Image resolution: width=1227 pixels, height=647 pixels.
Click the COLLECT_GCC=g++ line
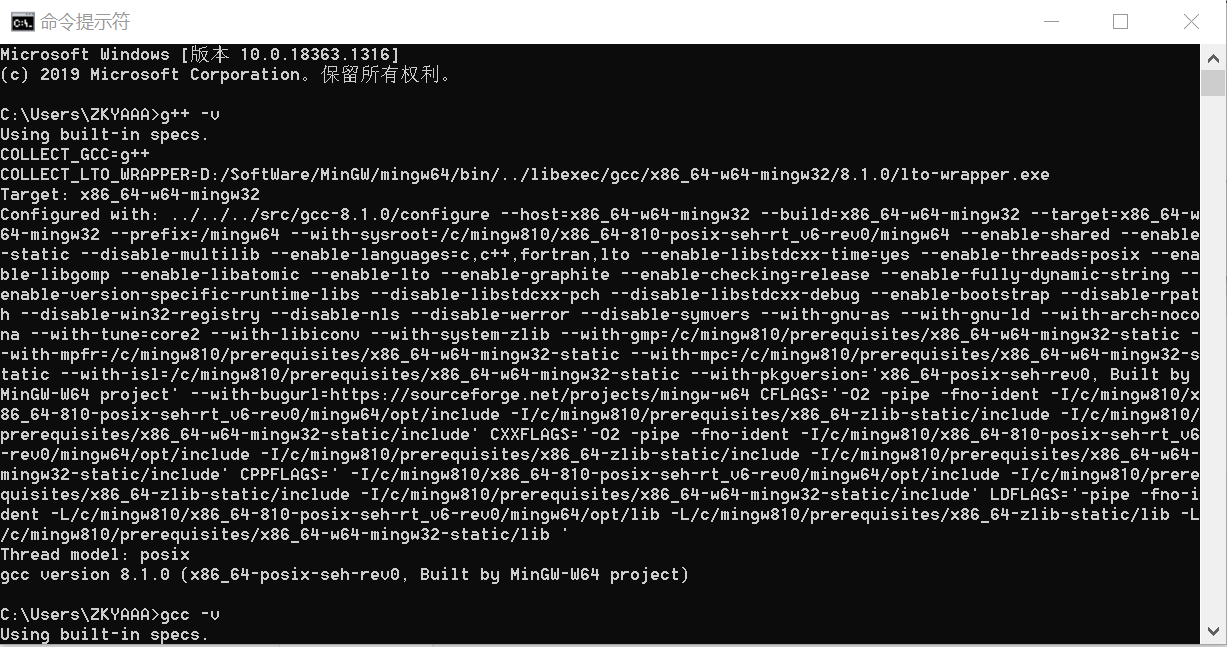pyautogui.click(x=75, y=154)
